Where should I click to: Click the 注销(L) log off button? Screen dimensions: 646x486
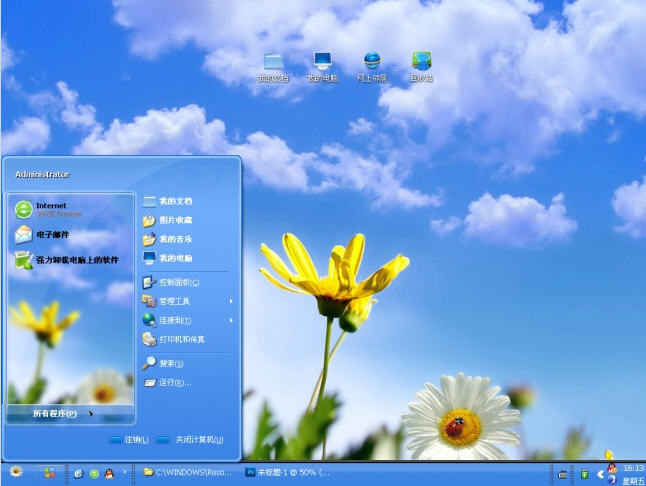(129, 440)
